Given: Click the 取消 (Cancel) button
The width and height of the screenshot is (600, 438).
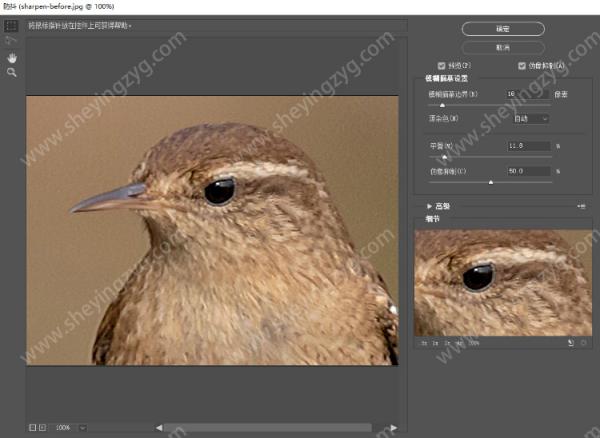Looking at the screenshot, I should [x=503, y=47].
